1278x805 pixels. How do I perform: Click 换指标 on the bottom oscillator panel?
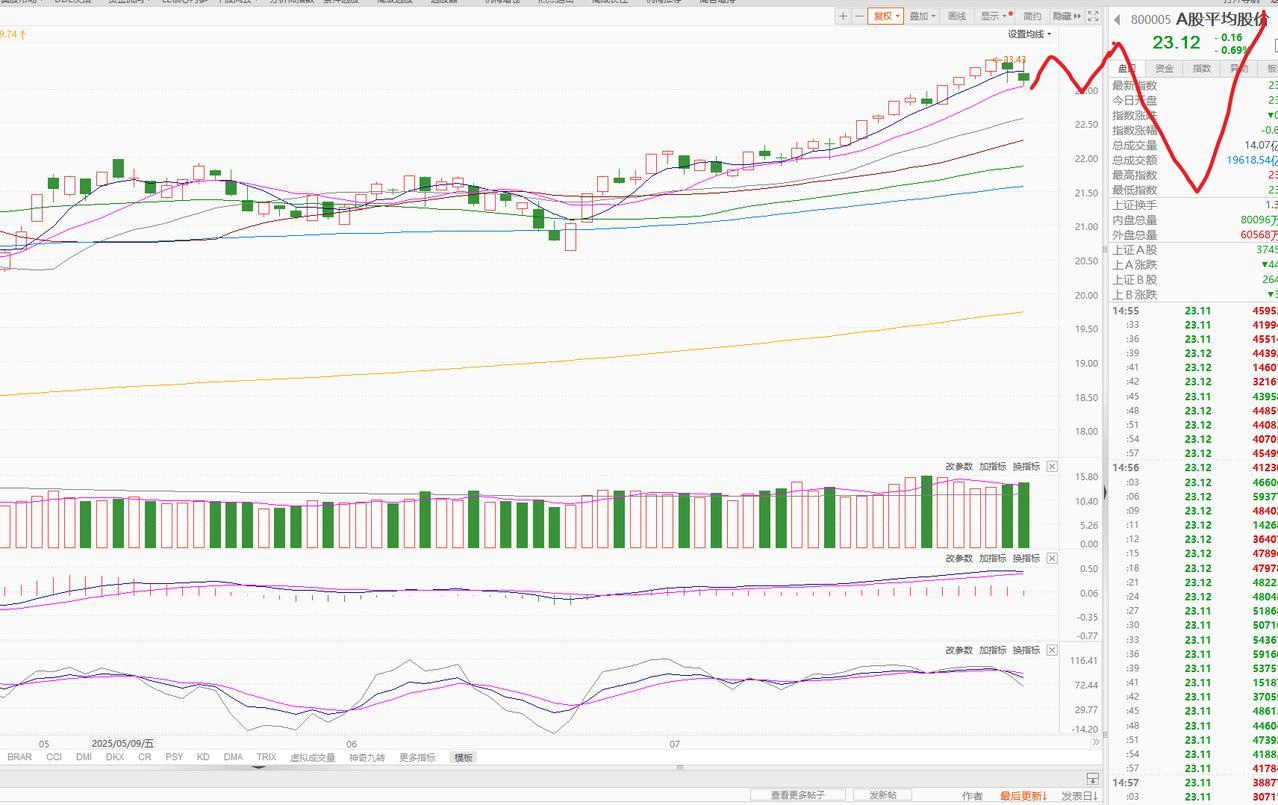pyautogui.click(x=1026, y=650)
